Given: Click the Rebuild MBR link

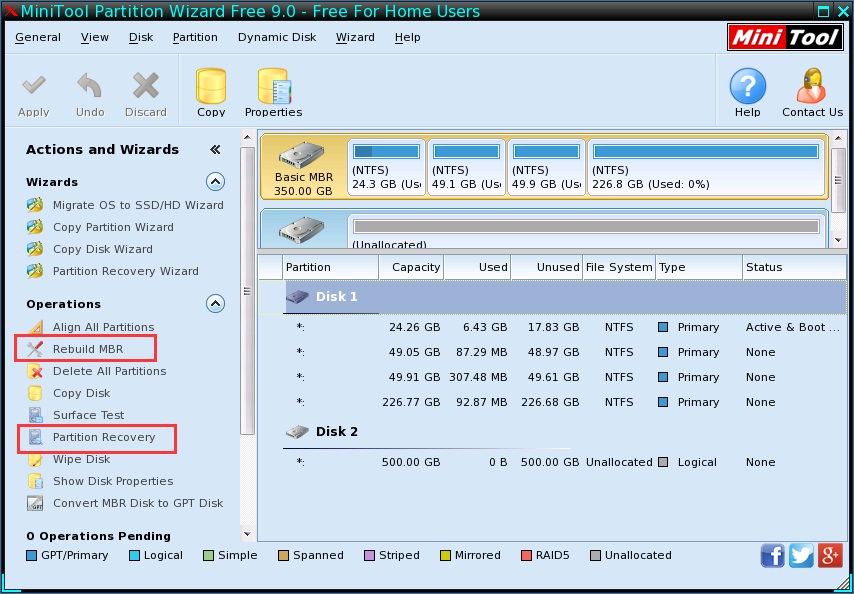Looking at the screenshot, I should [x=88, y=349].
